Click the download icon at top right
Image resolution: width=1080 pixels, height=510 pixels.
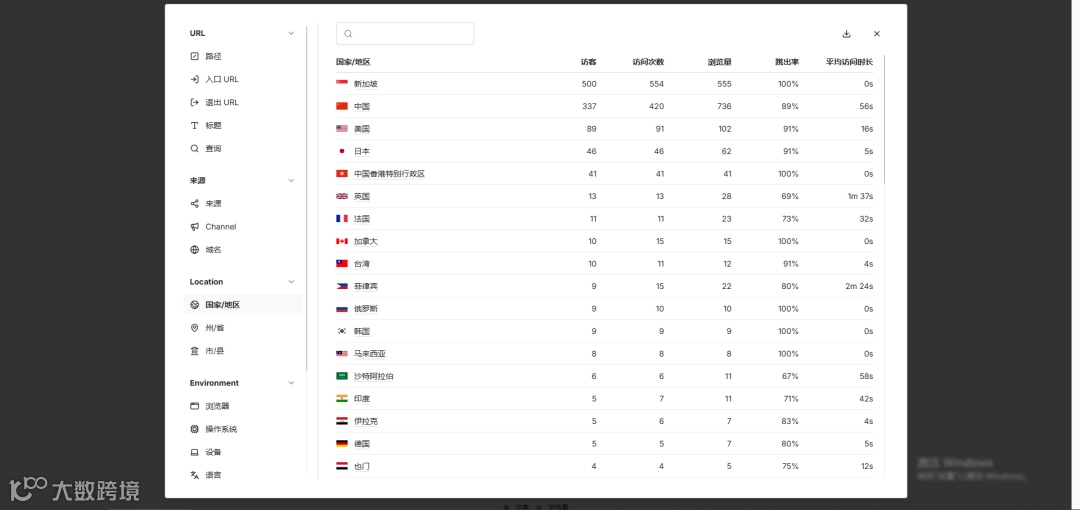[x=847, y=34]
